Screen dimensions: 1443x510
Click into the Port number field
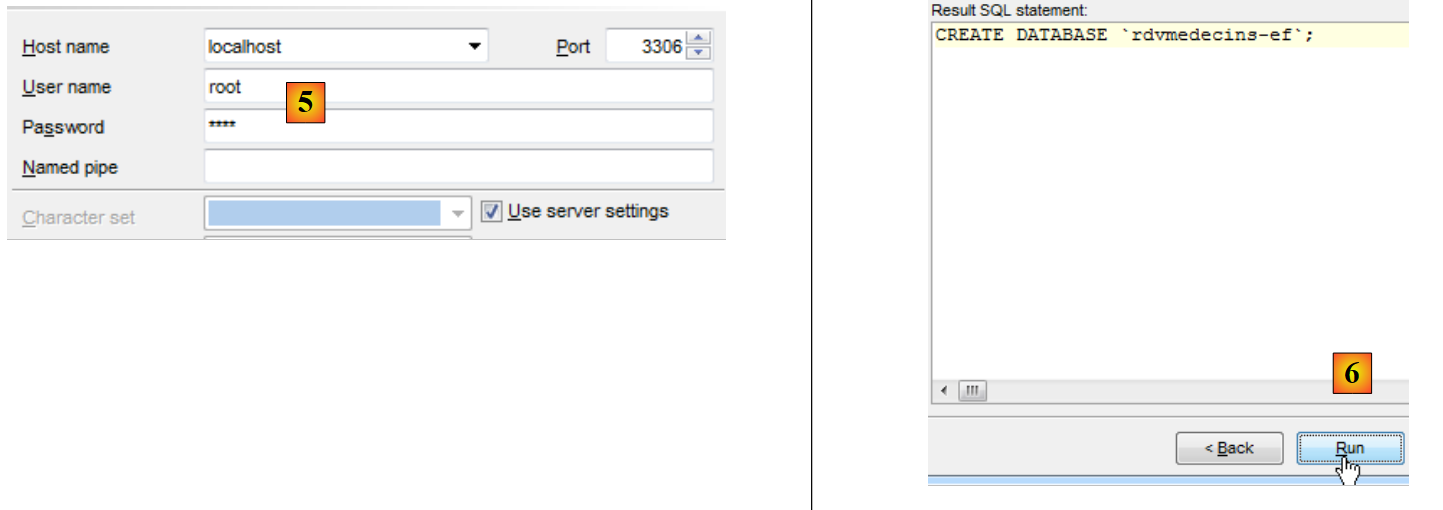[x=647, y=47]
